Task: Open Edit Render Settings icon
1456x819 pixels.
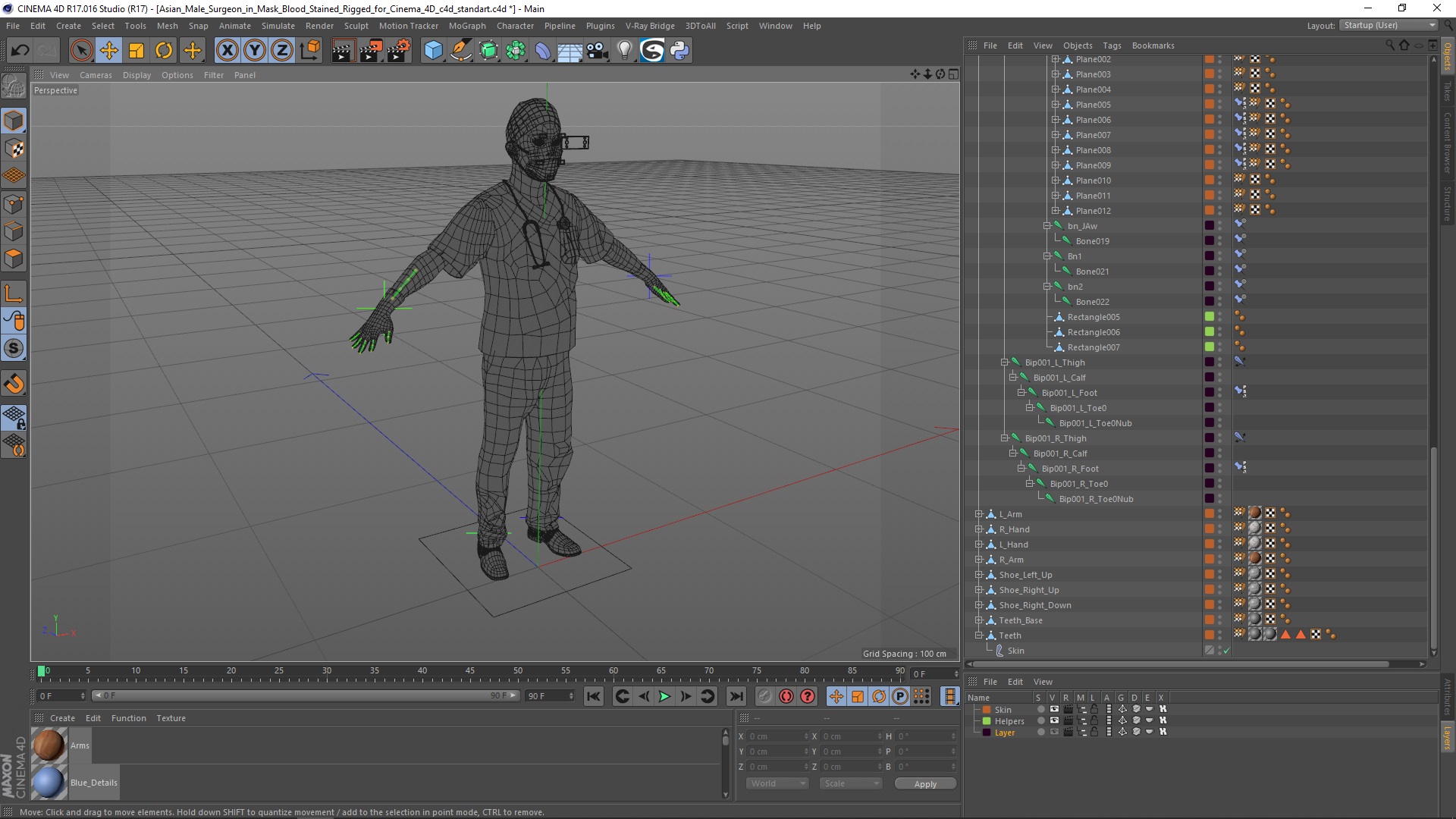Action: pyautogui.click(x=399, y=51)
